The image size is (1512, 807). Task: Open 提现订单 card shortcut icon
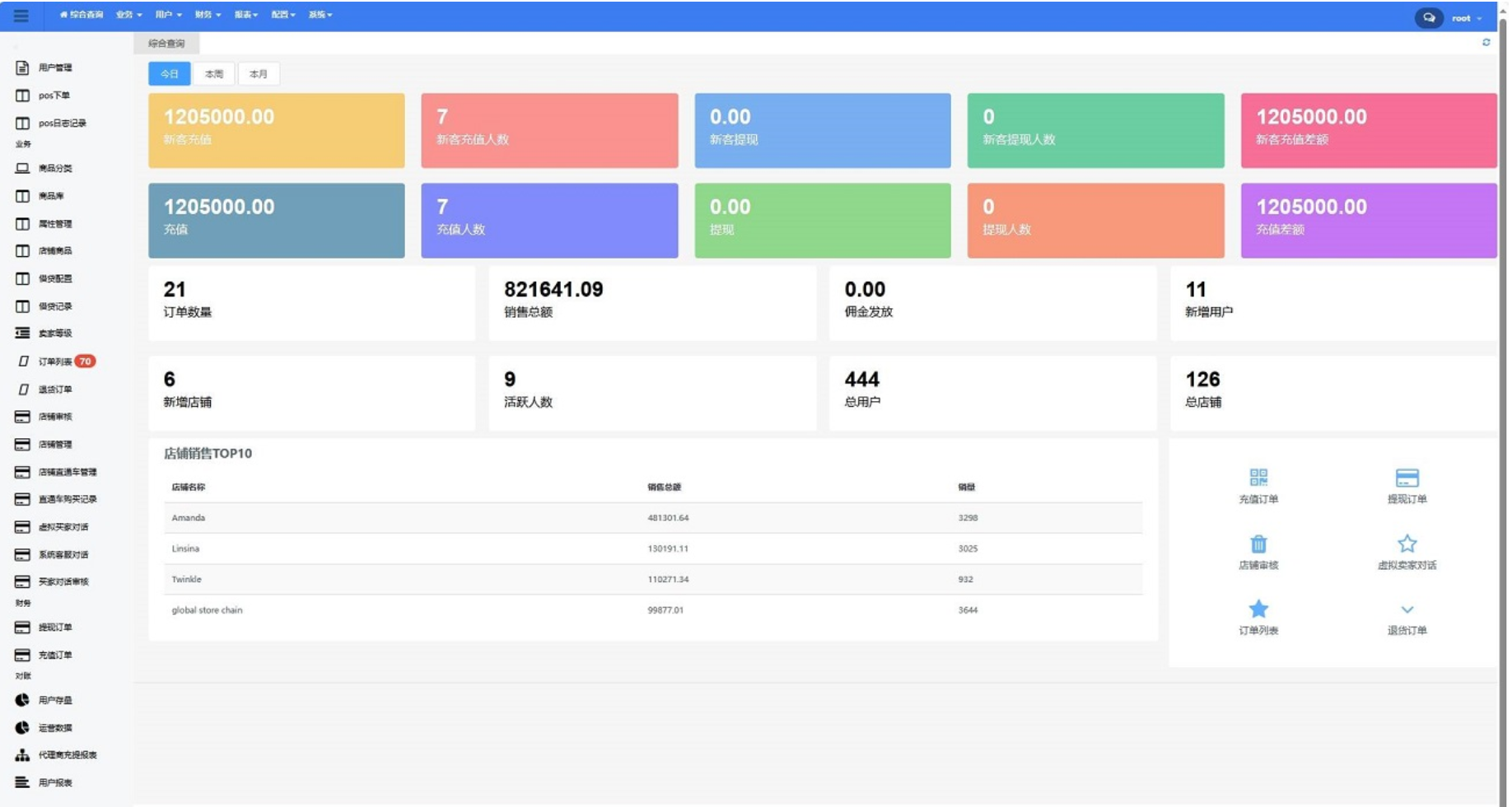click(1407, 478)
